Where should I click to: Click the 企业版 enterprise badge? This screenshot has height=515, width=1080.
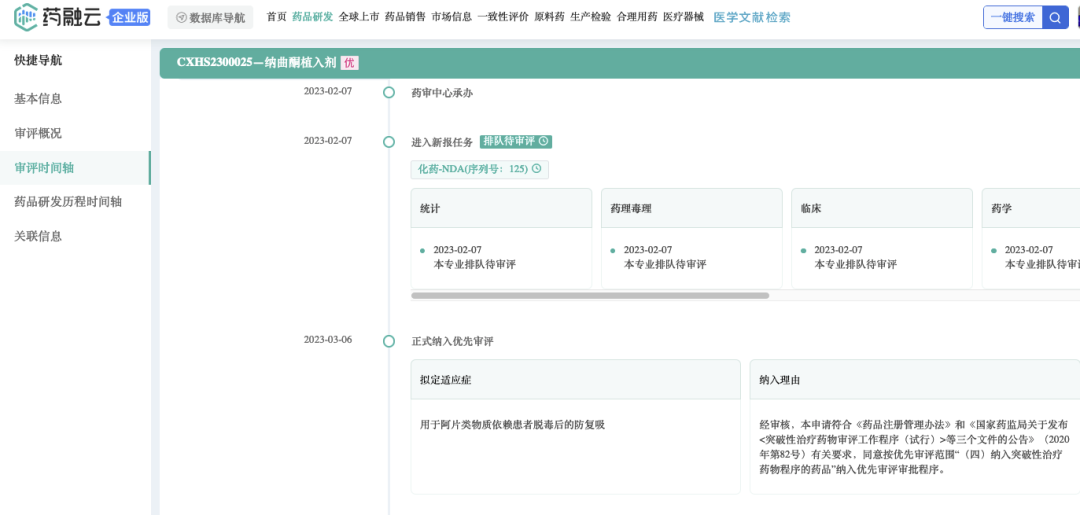tap(129, 17)
